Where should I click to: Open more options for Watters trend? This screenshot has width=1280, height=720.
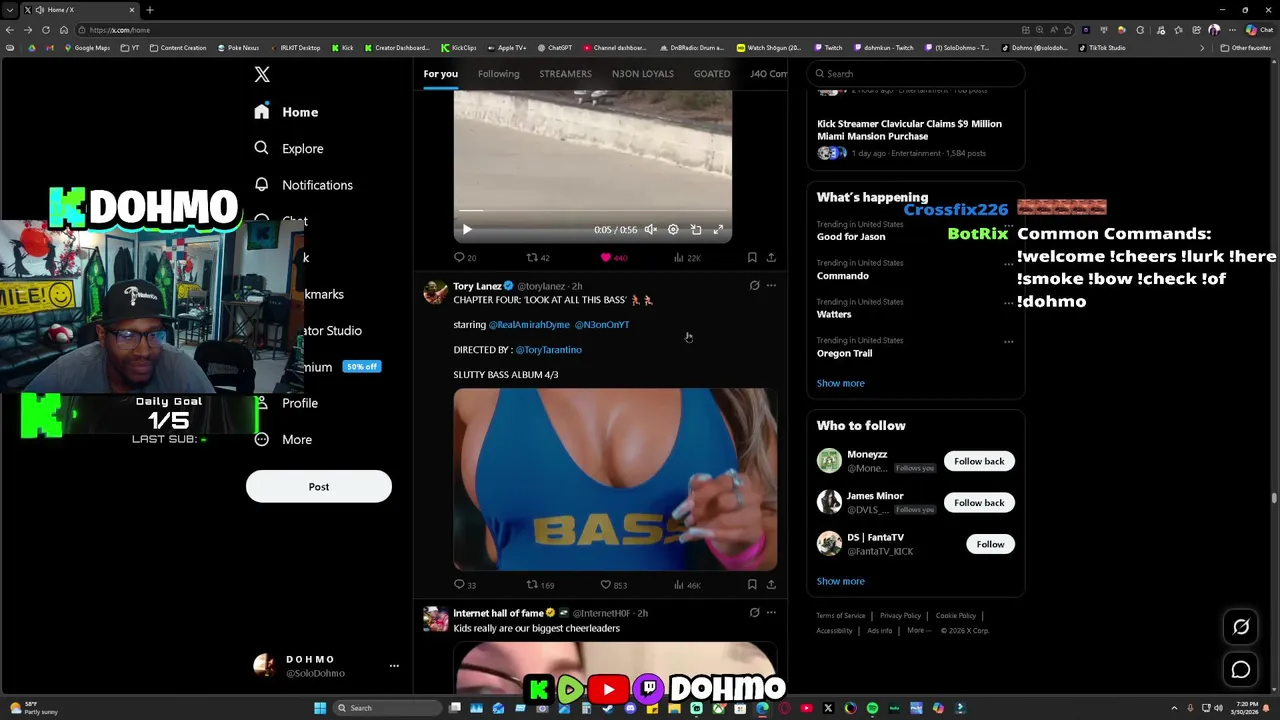[x=1008, y=303]
